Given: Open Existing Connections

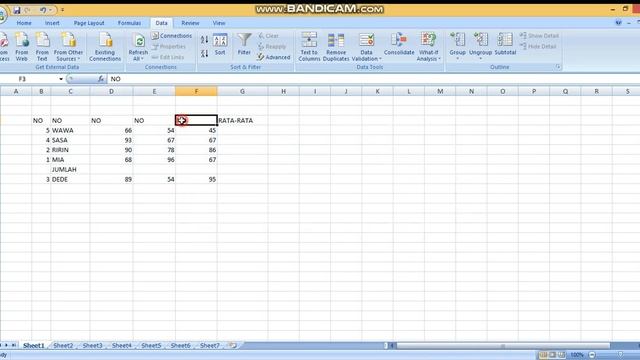Looking at the screenshot, I should (x=105, y=47).
